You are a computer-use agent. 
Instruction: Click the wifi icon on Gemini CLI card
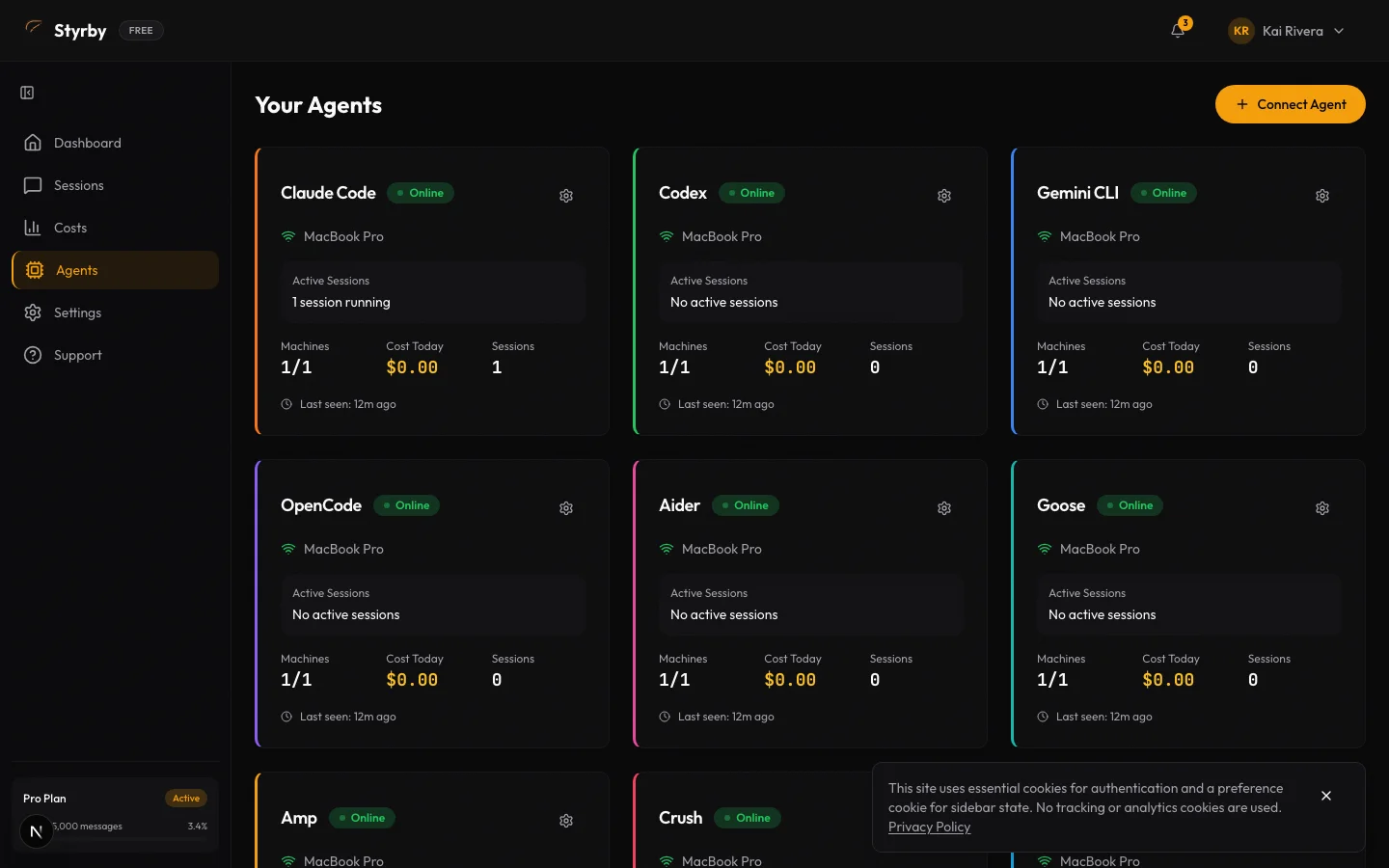1044,236
